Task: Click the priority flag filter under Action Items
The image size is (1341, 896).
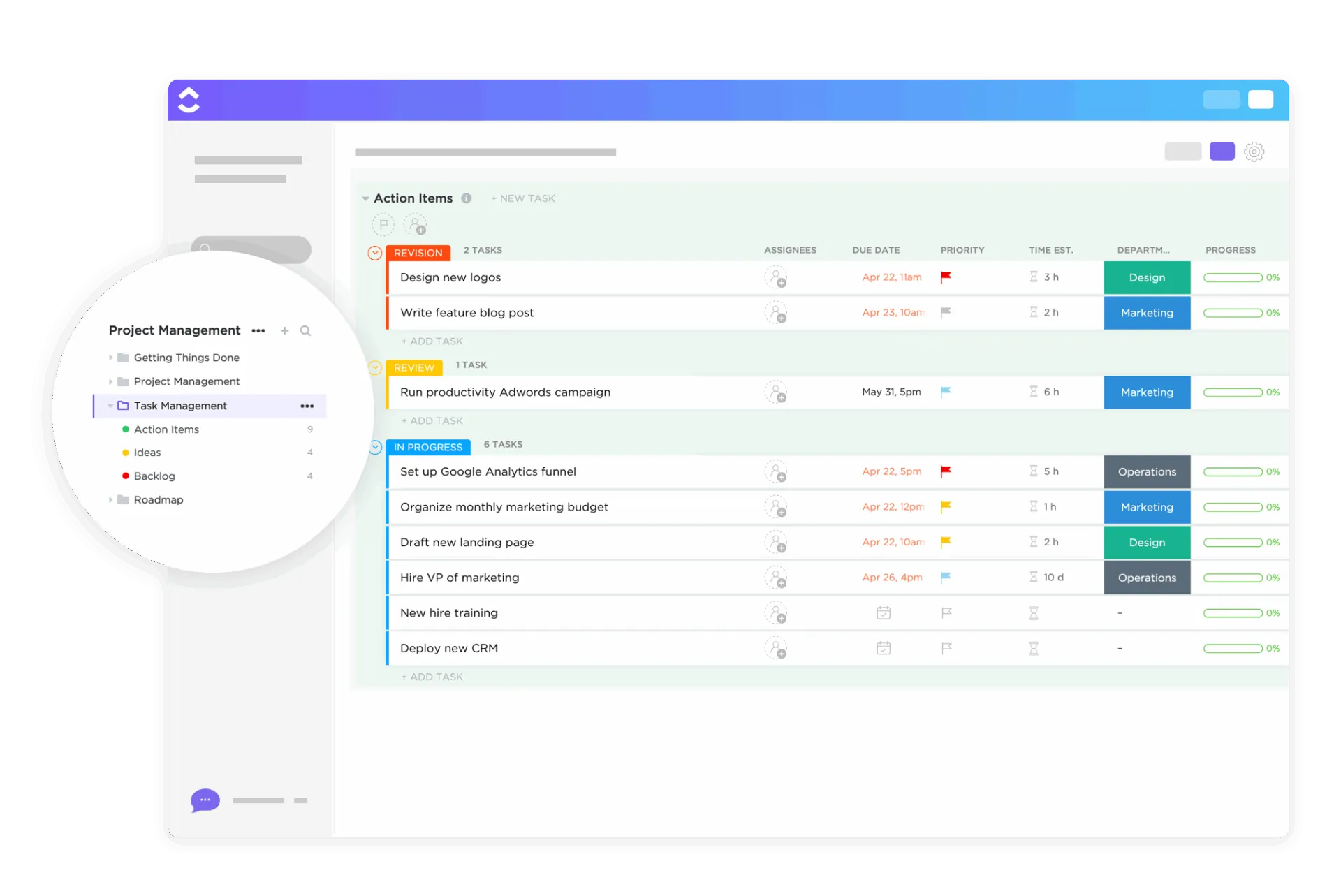Action: (x=383, y=225)
